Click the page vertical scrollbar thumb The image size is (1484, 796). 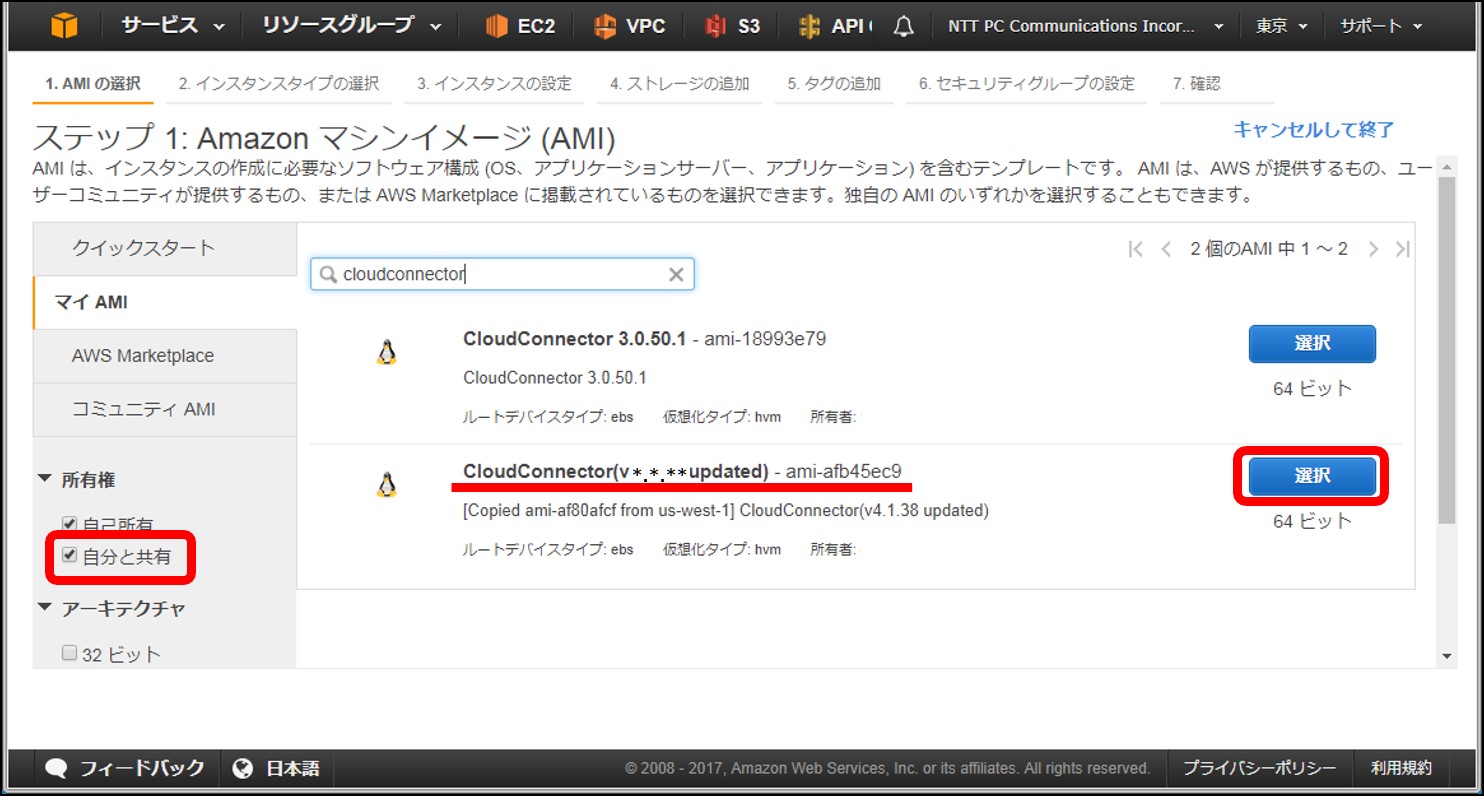(x=1446, y=350)
